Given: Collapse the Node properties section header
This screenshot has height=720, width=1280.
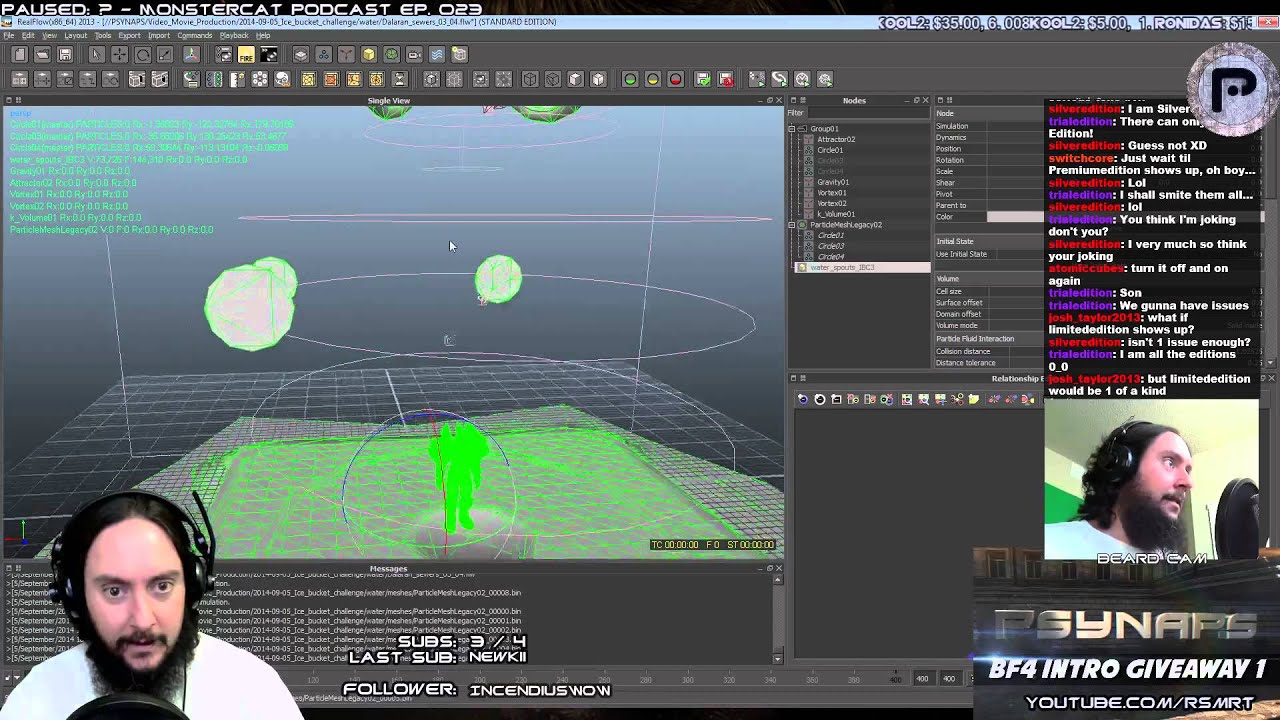Looking at the screenshot, I should (x=988, y=113).
